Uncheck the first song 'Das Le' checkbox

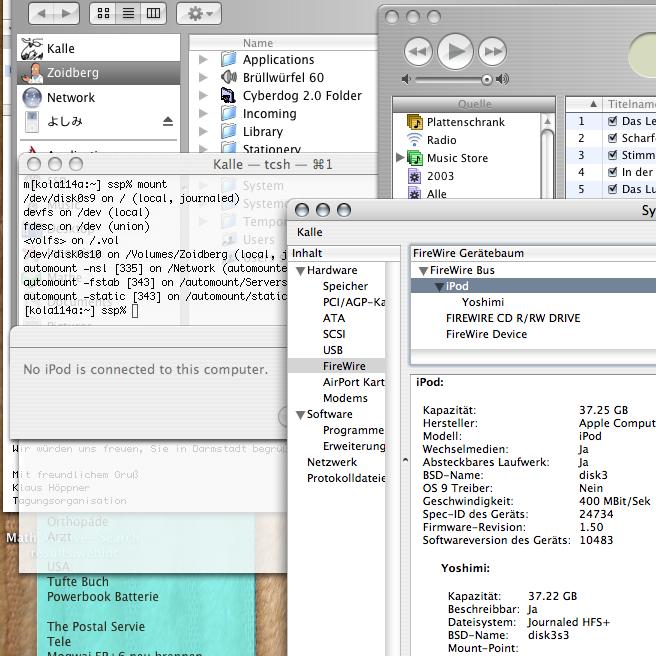612,121
